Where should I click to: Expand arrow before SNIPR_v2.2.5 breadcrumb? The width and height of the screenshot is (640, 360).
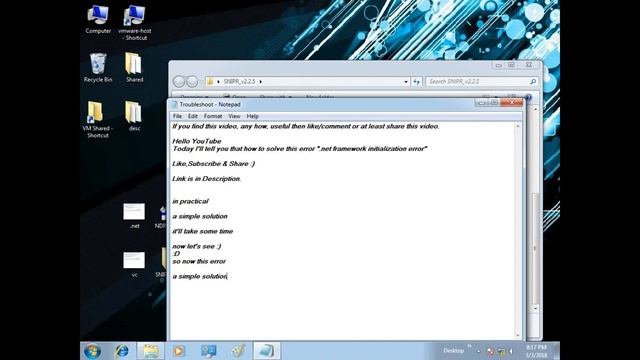coord(218,82)
